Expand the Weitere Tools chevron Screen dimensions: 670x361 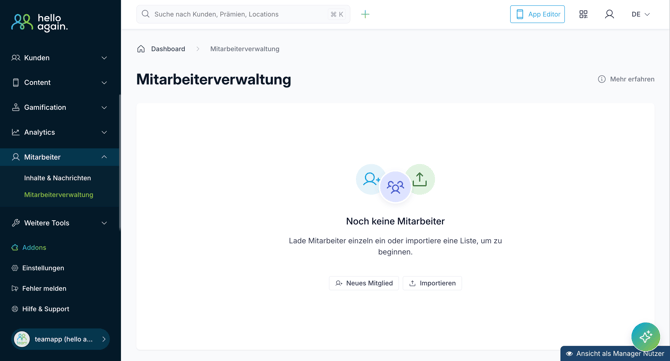pos(104,223)
